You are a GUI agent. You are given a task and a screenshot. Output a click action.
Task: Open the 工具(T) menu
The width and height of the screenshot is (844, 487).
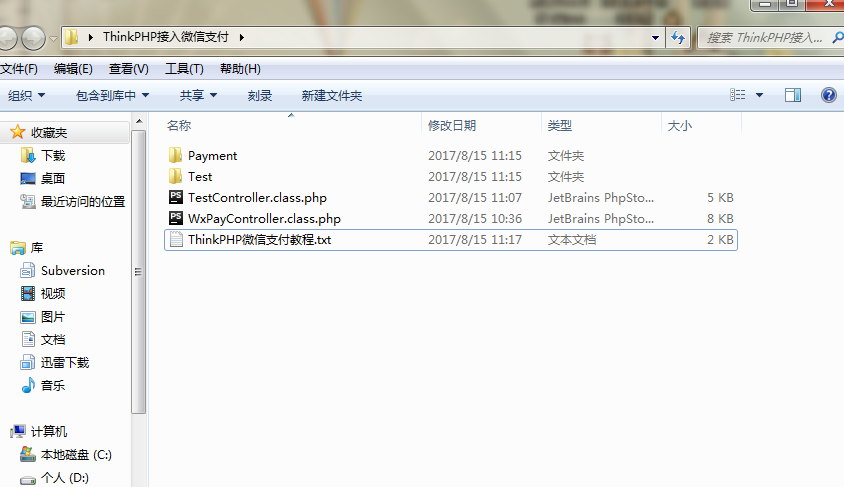coord(184,69)
